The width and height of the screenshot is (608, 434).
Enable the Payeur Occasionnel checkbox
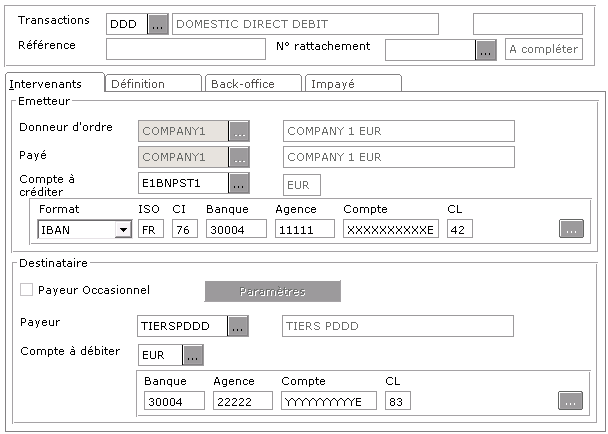tap(27, 290)
